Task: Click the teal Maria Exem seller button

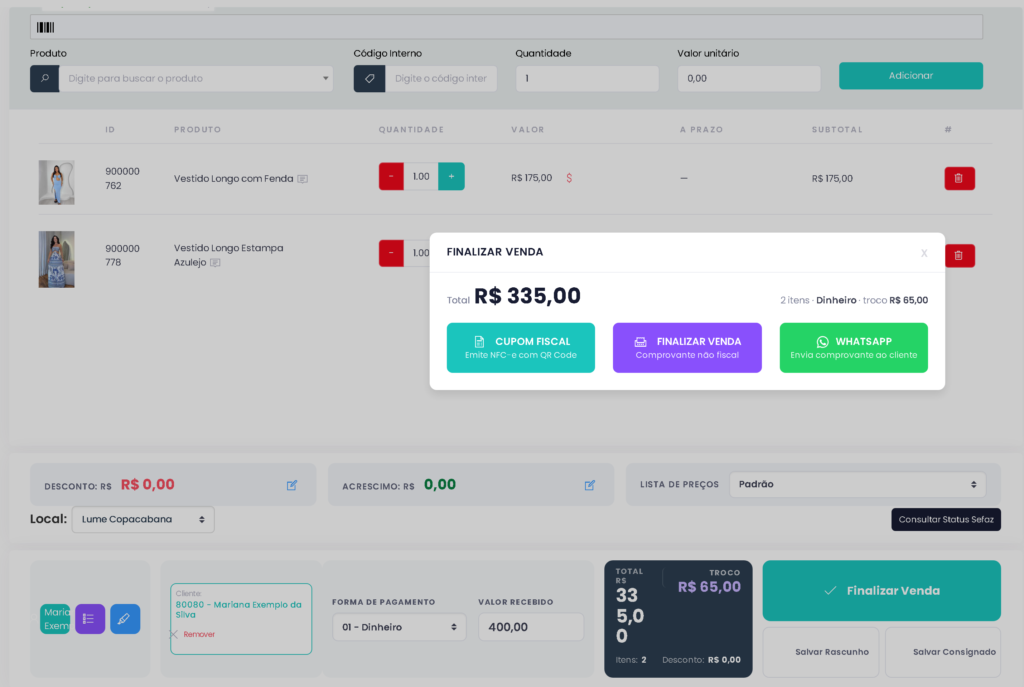Action: (x=56, y=619)
